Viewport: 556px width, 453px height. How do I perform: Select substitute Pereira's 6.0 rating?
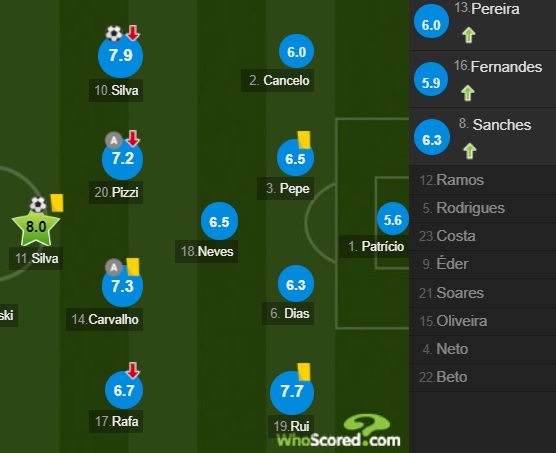(x=432, y=22)
